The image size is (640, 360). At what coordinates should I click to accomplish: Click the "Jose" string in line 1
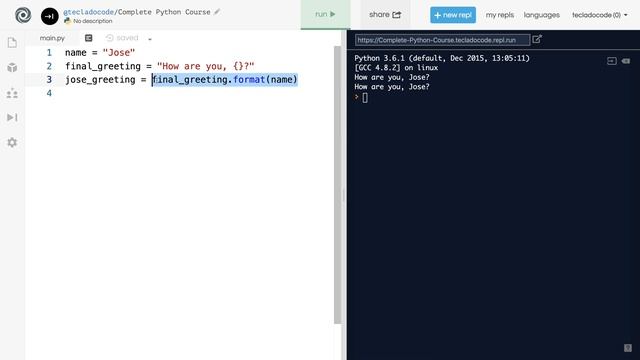119,53
